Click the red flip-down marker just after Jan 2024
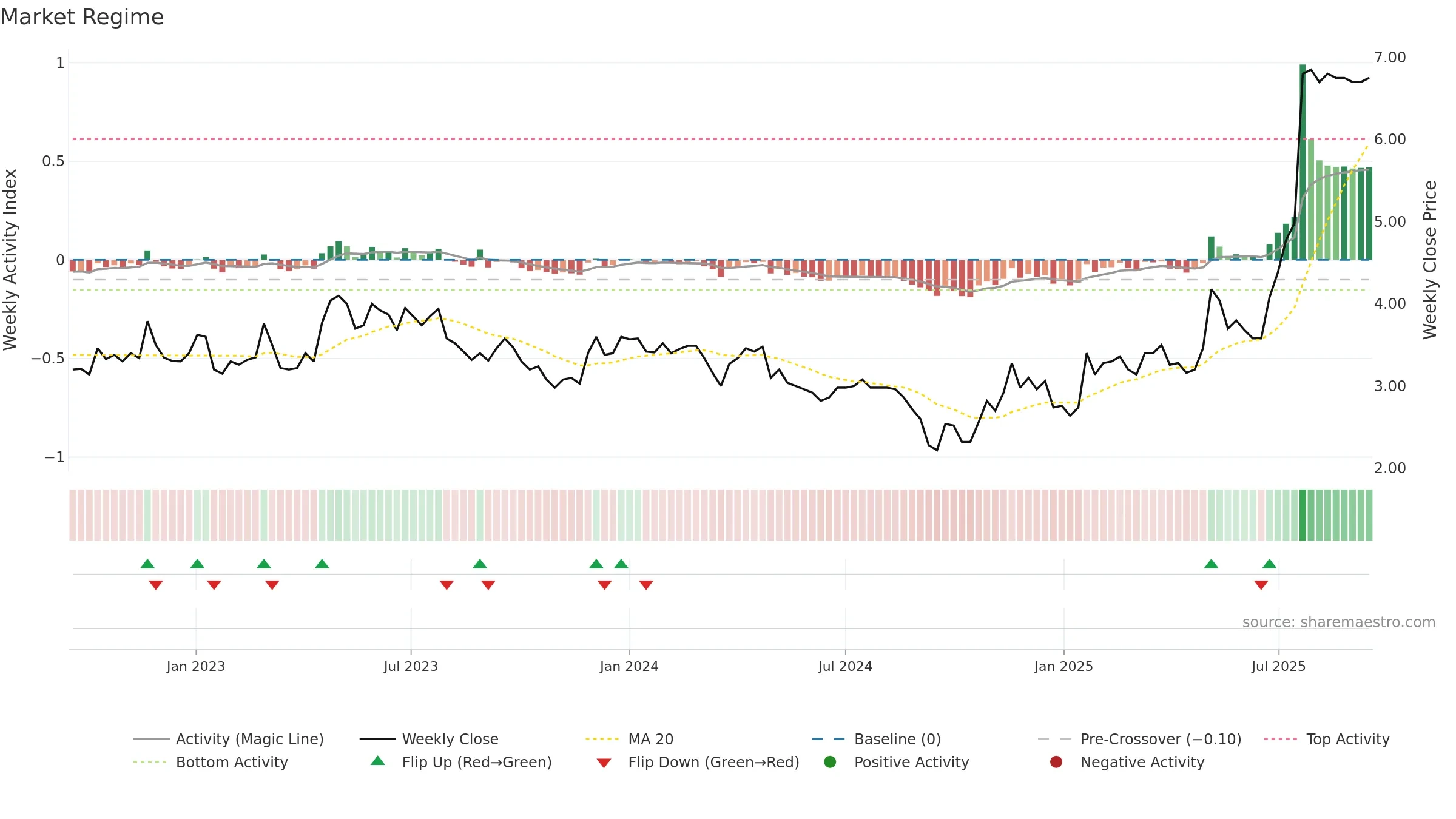This screenshot has height=819, width=1456. pos(646,585)
